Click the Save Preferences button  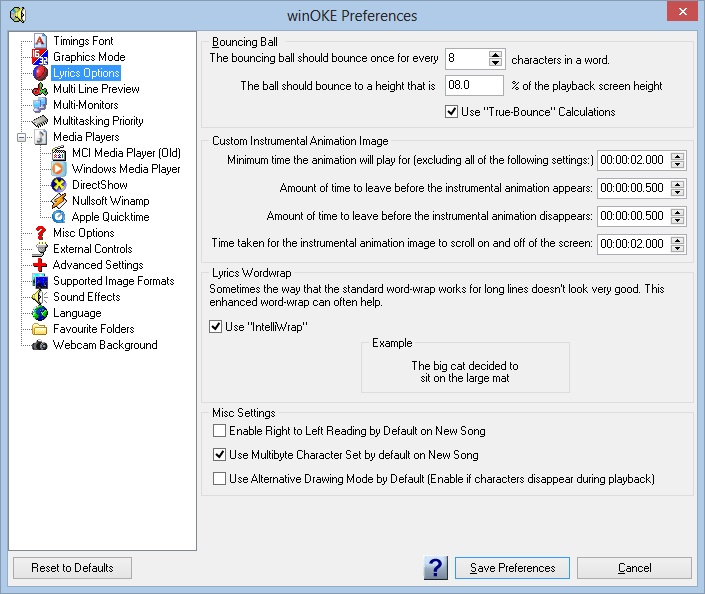(512, 568)
